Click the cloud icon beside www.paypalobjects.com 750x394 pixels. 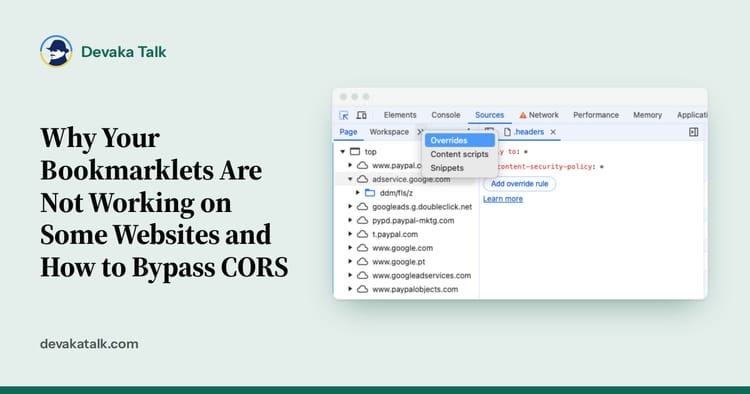click(x=363, y=289)
